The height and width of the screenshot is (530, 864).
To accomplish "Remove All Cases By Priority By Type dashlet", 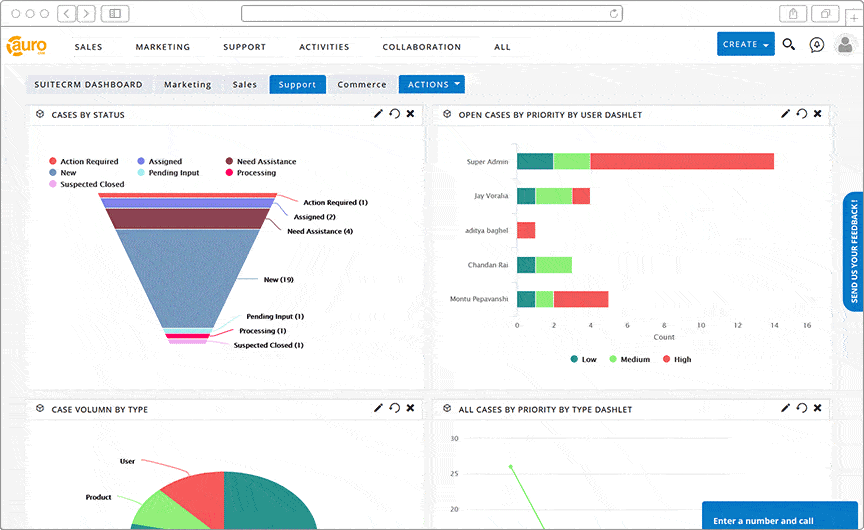I will [818, 408].
